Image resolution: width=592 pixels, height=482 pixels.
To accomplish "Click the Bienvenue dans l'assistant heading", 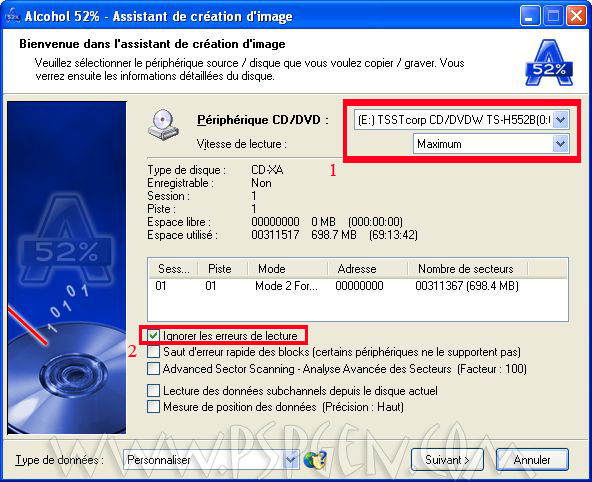I will pos(153,44).
